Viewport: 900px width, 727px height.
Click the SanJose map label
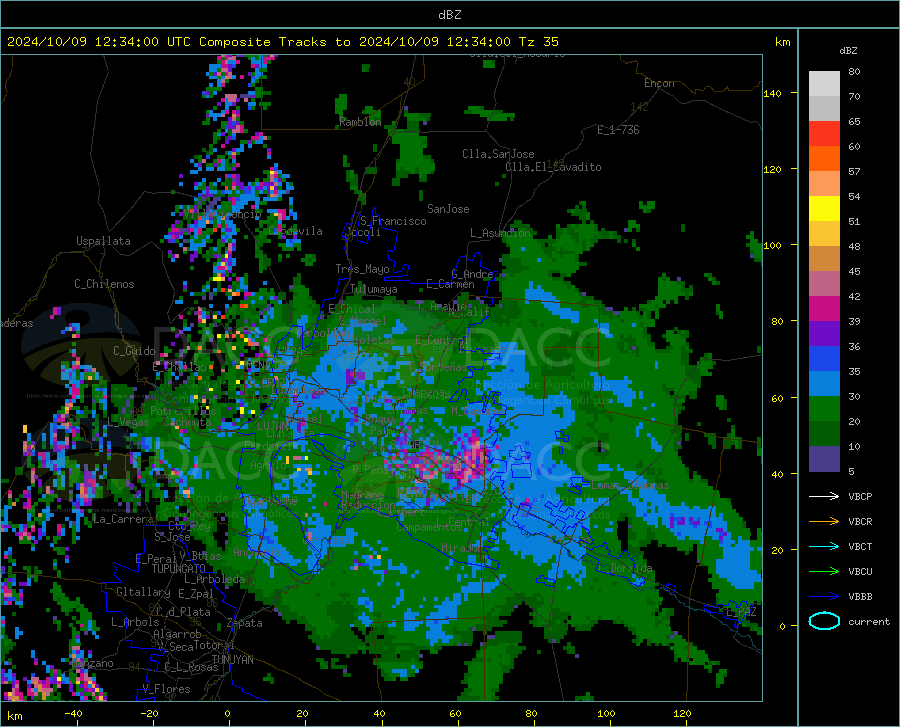(448, 209)
